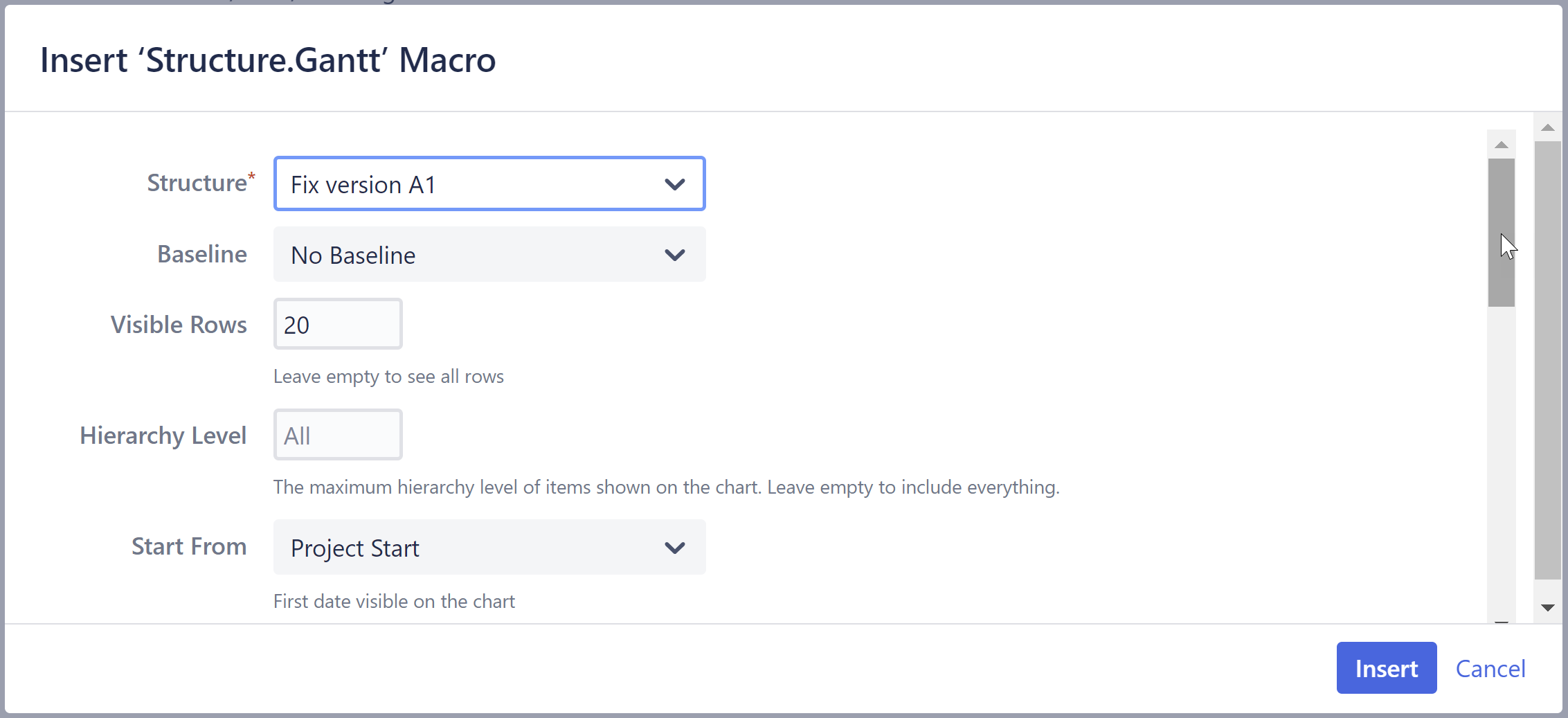The image size is (1568, 718).
Task: Select the Cancel link
Action: click(1490, 668)
